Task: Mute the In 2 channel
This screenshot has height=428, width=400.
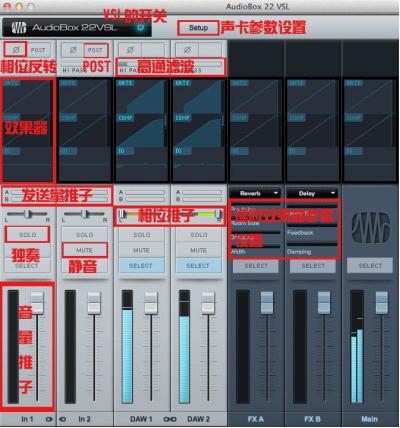Action: pos(85,250)
